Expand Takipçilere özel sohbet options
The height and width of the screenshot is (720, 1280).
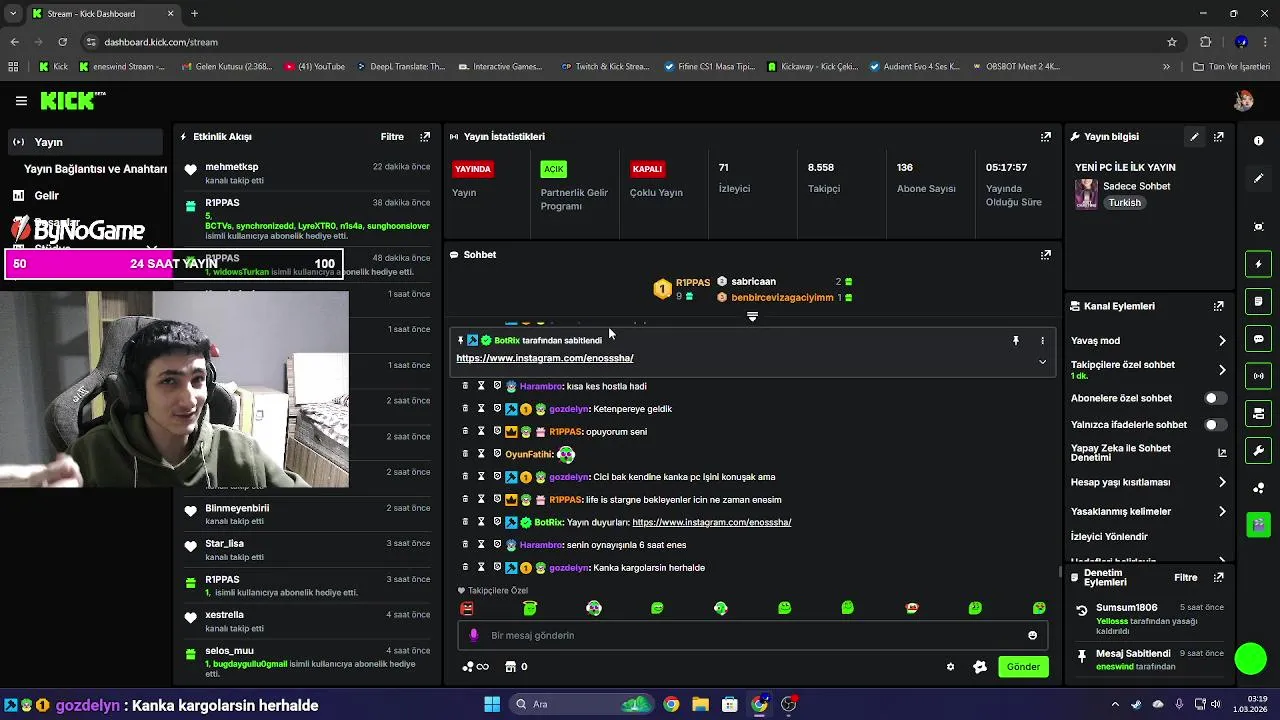1222,370
